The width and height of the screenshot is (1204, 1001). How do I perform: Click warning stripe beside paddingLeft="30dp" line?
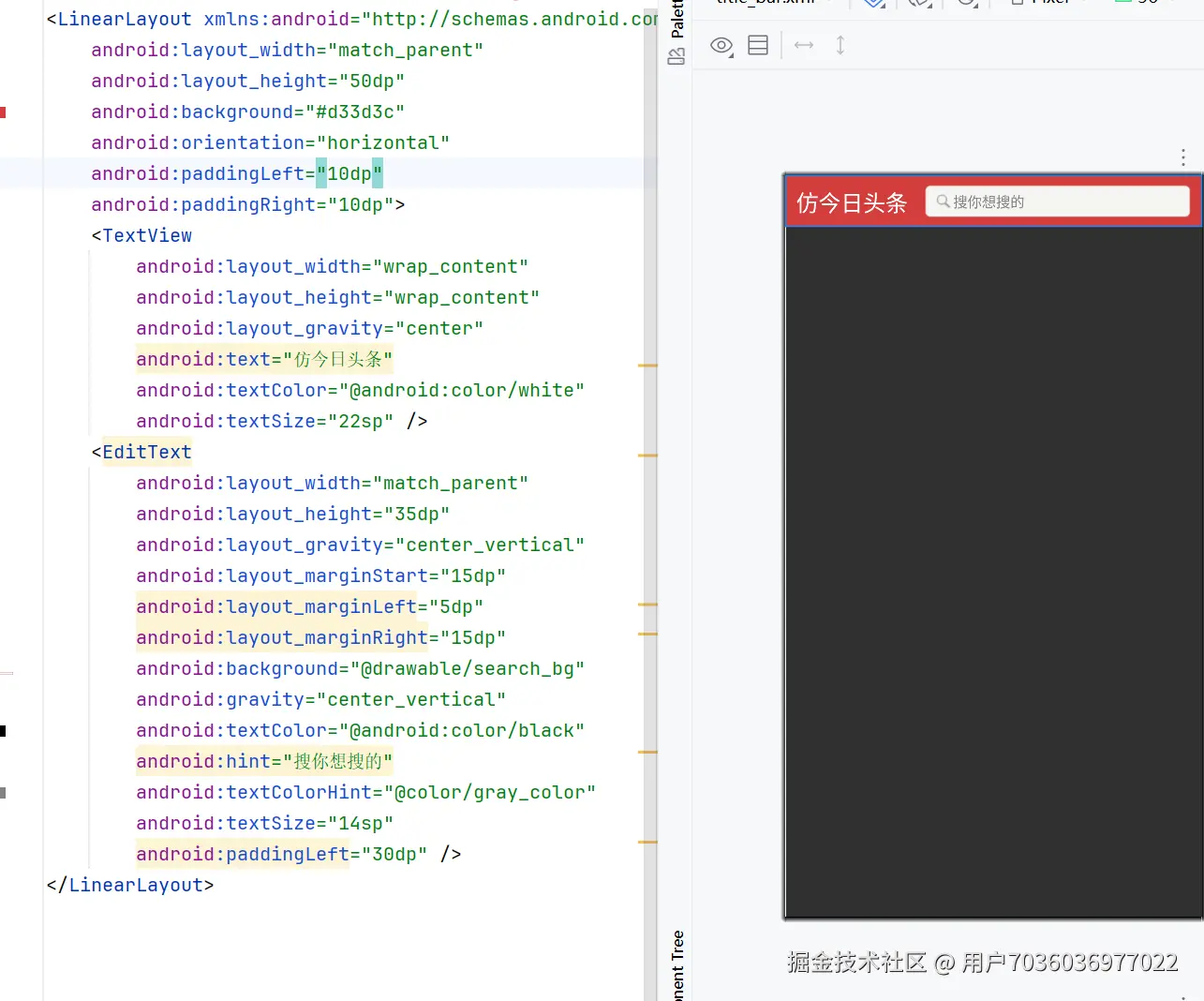pos(647,842)
